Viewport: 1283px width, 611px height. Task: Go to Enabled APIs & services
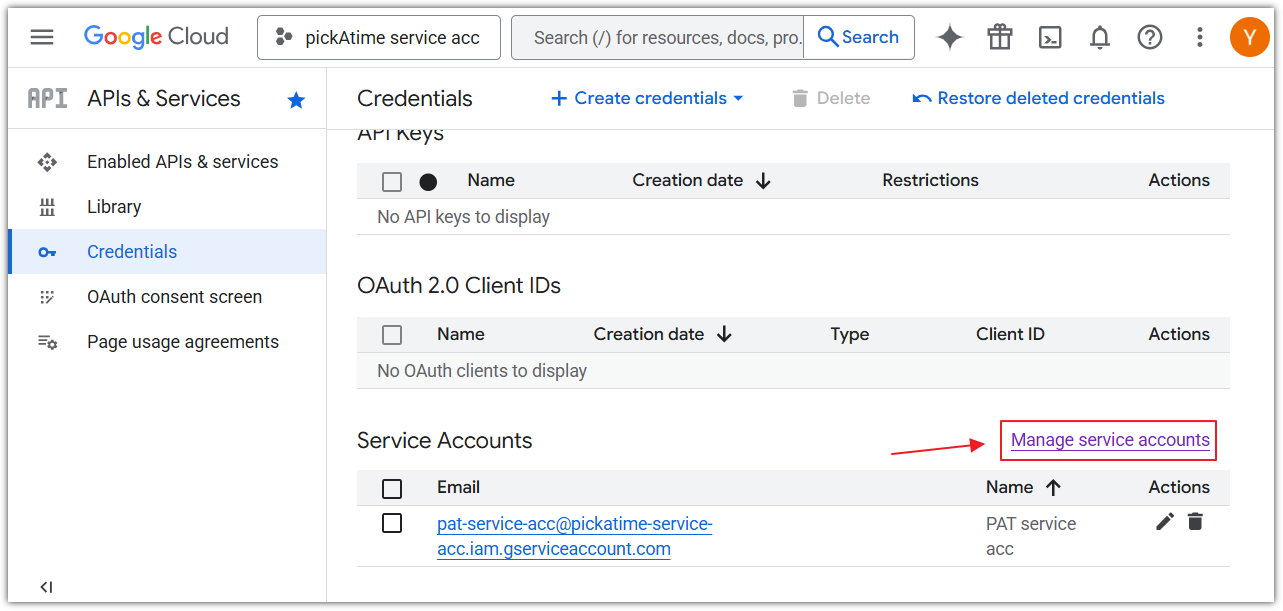click(182, 162)
